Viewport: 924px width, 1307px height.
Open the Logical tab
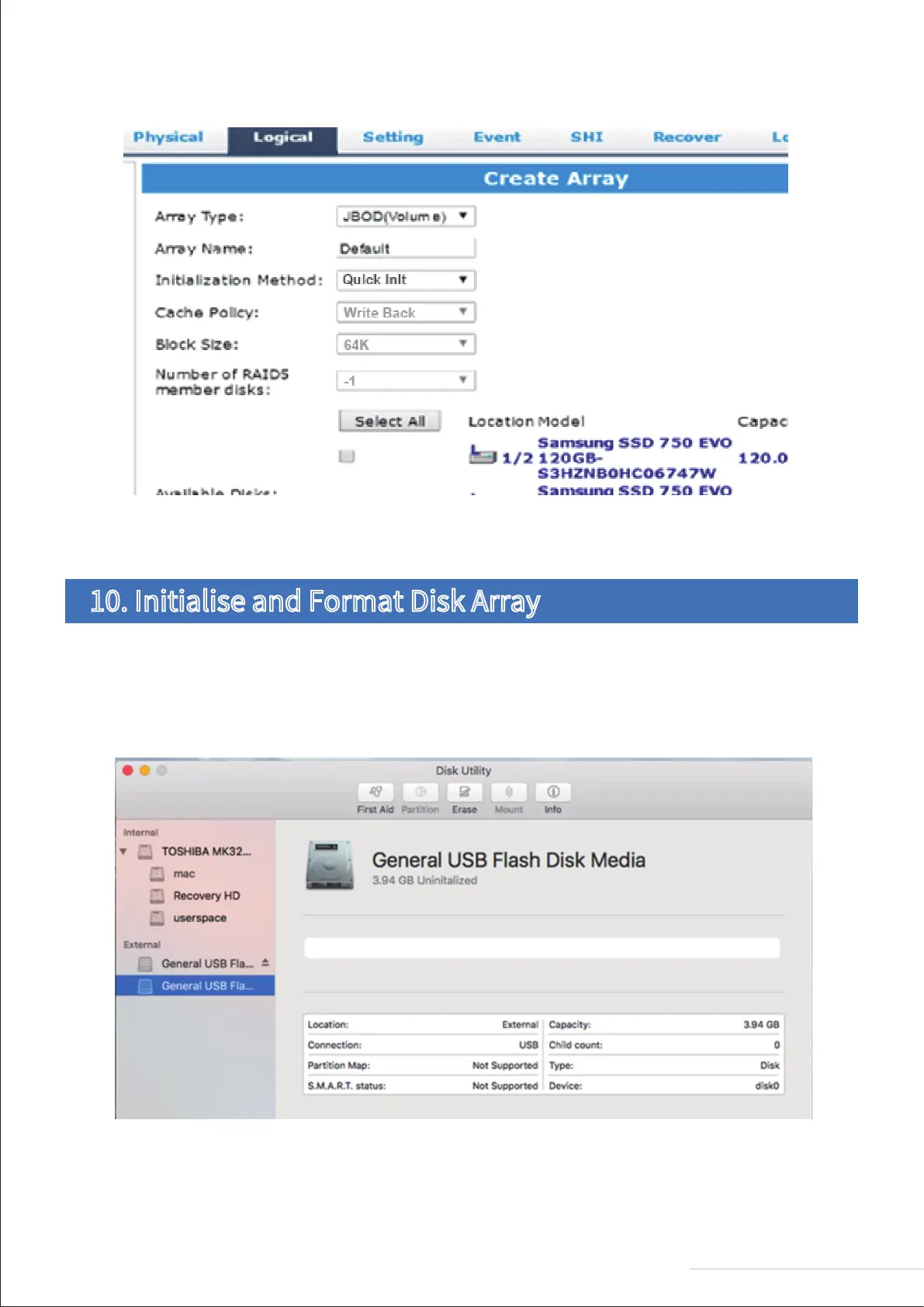click(x=282, y=139)
